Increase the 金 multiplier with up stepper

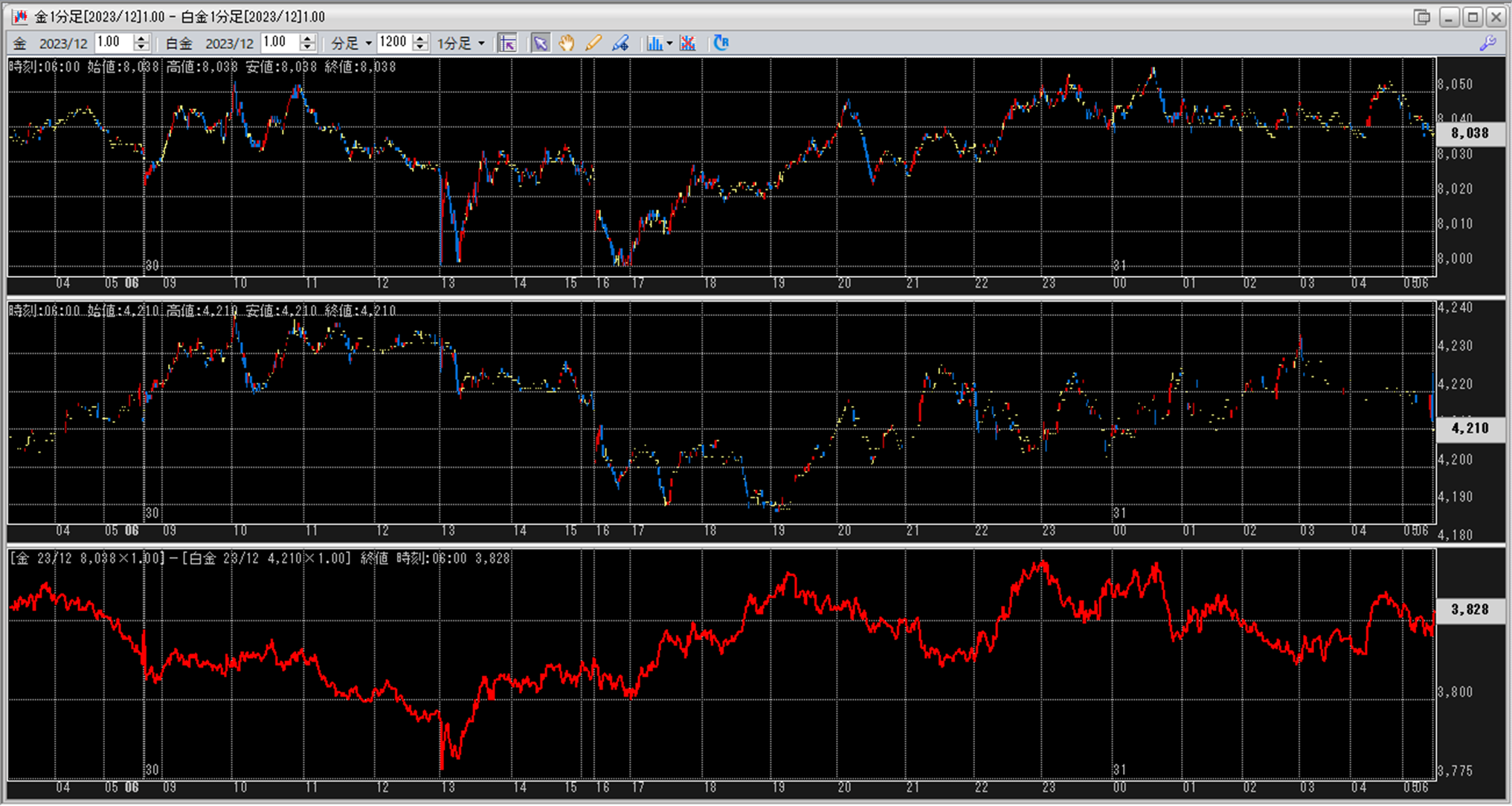(141, 39)
